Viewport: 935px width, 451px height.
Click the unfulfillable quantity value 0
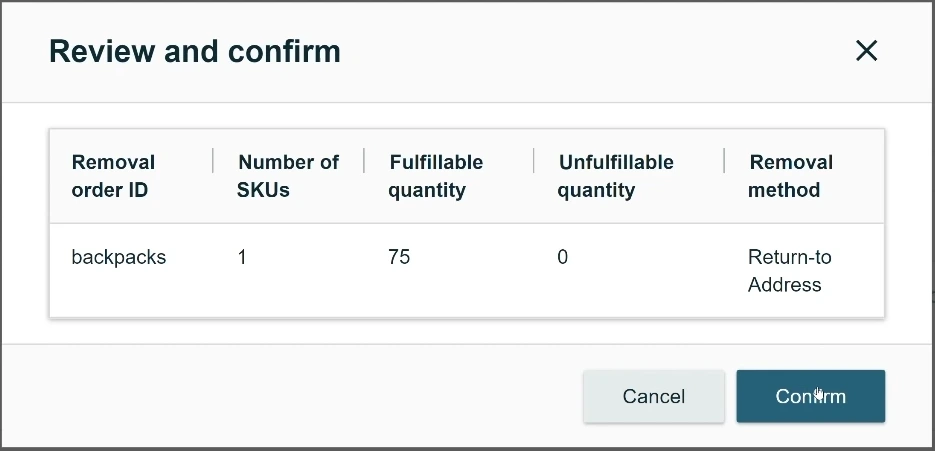[563, 257]
